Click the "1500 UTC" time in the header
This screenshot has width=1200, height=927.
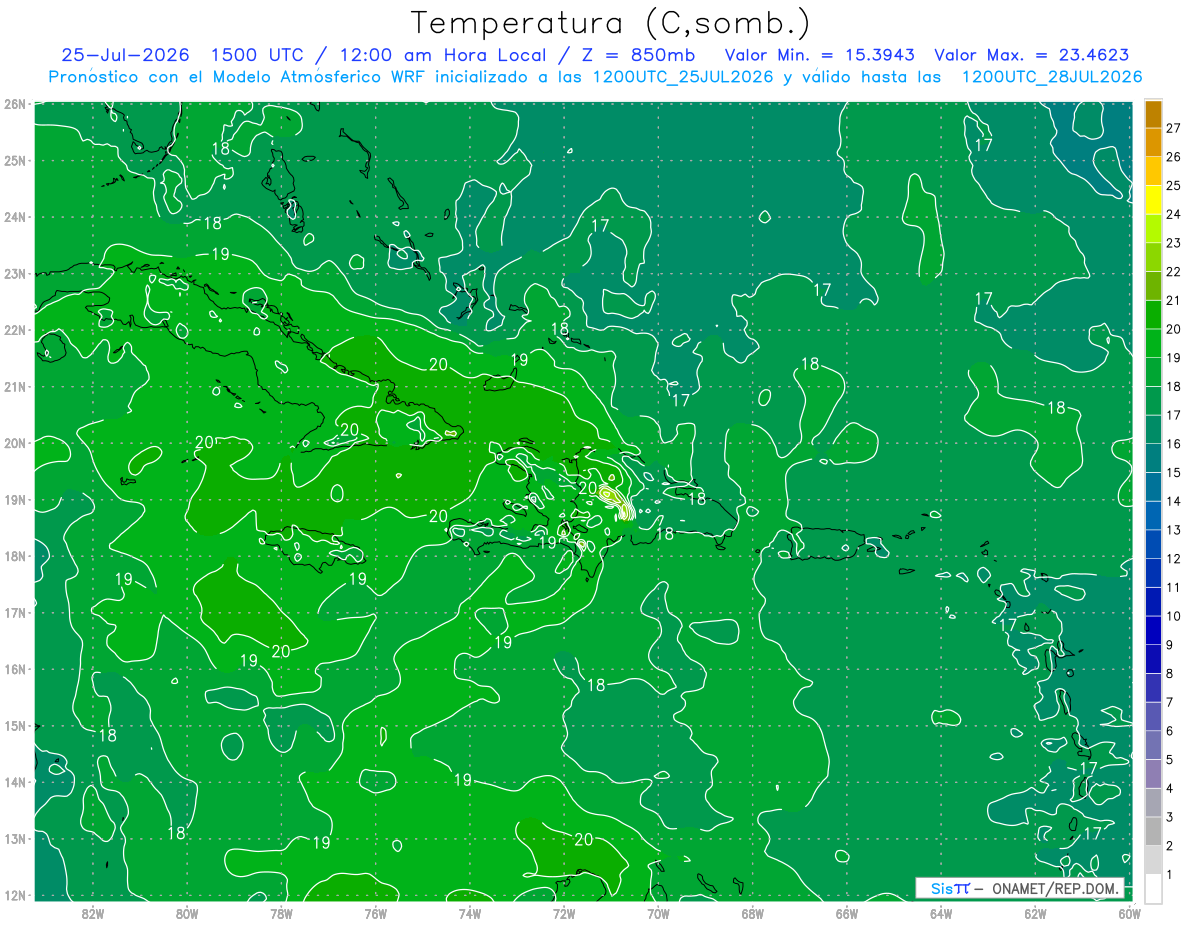(260, 55)
